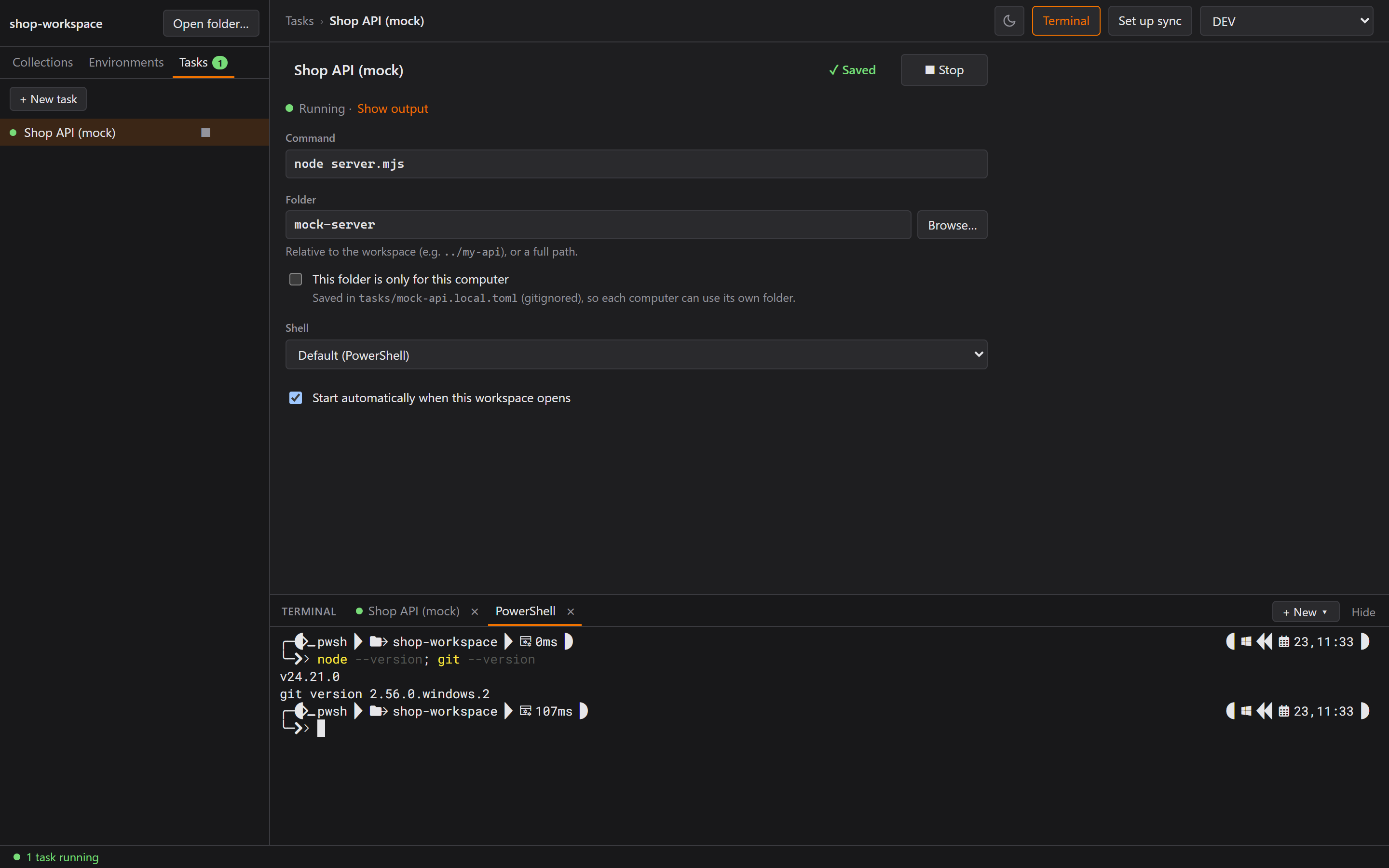Edit the Command input field
The height and width of the screenshot is (868, 1389).
[x=636, y=164]
